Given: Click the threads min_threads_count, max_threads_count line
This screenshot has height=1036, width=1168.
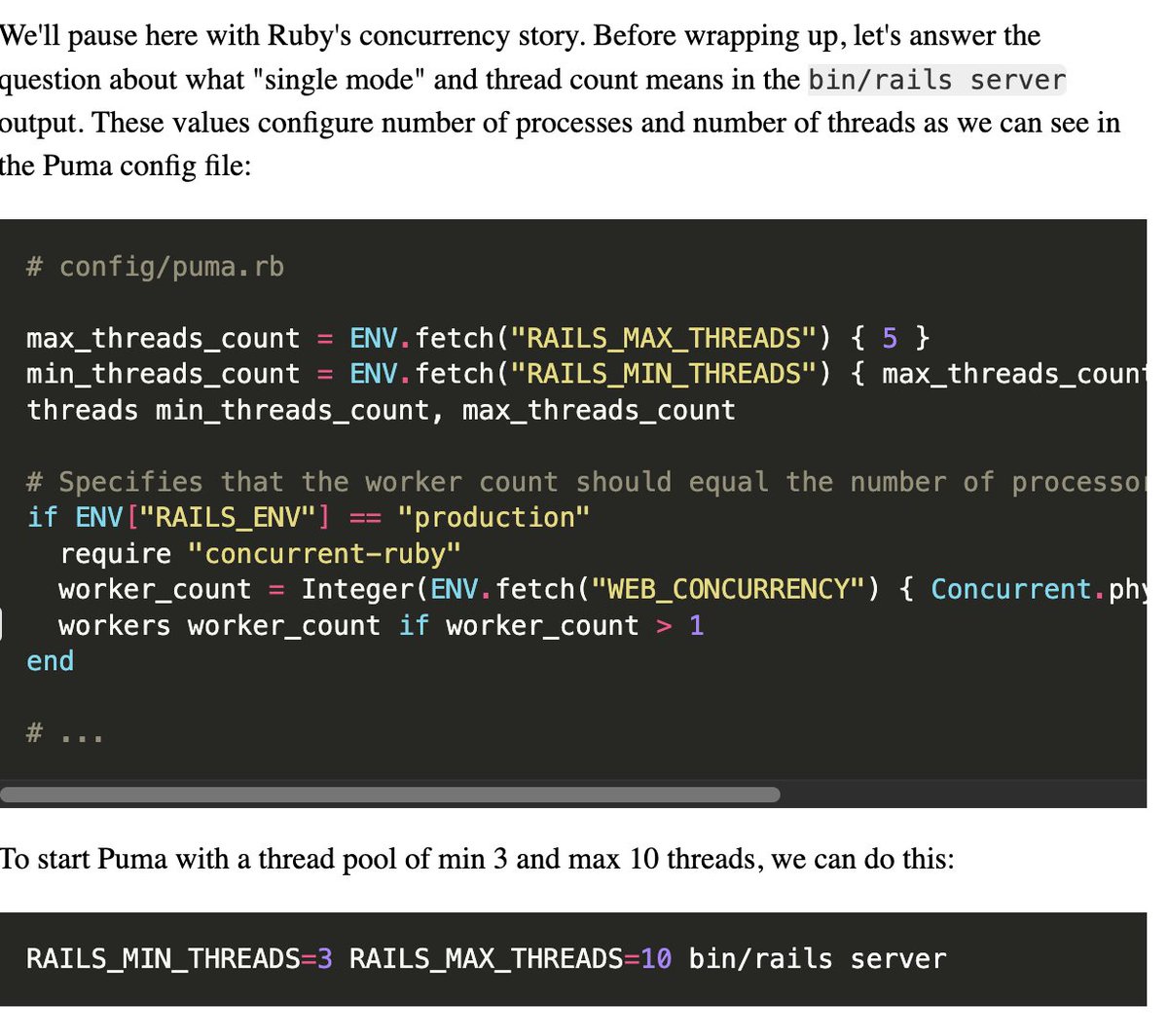Looking at the screenshot, I should pos(380,410).
